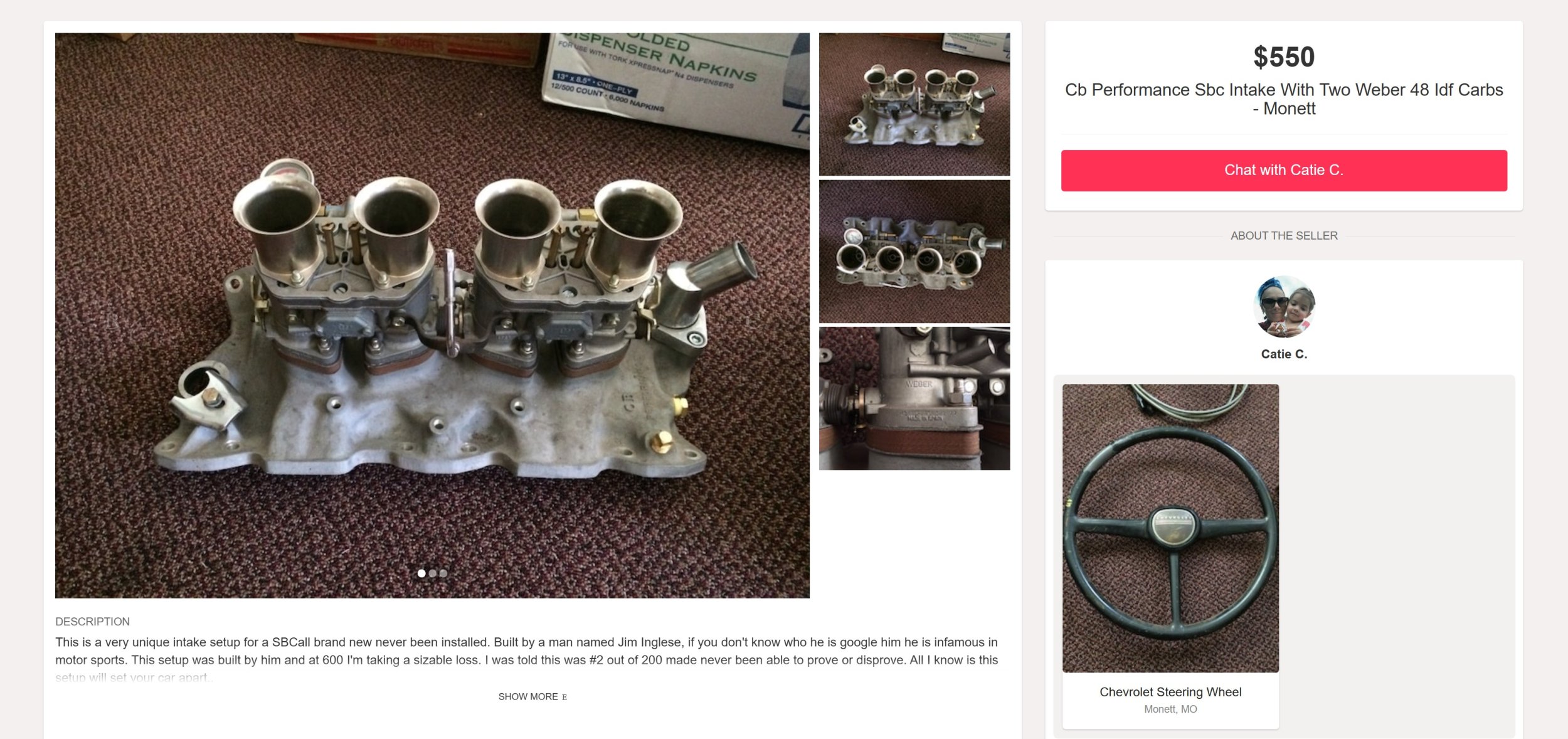
Task: Open the Catie C. seller name link
Action: 1284,354
